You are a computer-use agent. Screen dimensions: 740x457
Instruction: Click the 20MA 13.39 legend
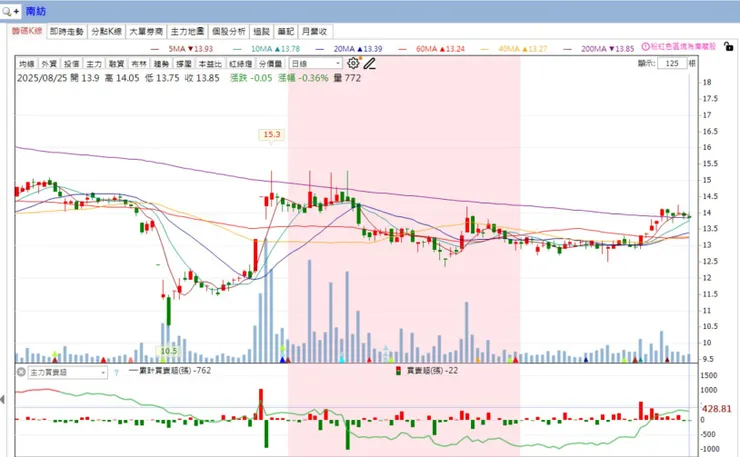[x=349, y=49]
